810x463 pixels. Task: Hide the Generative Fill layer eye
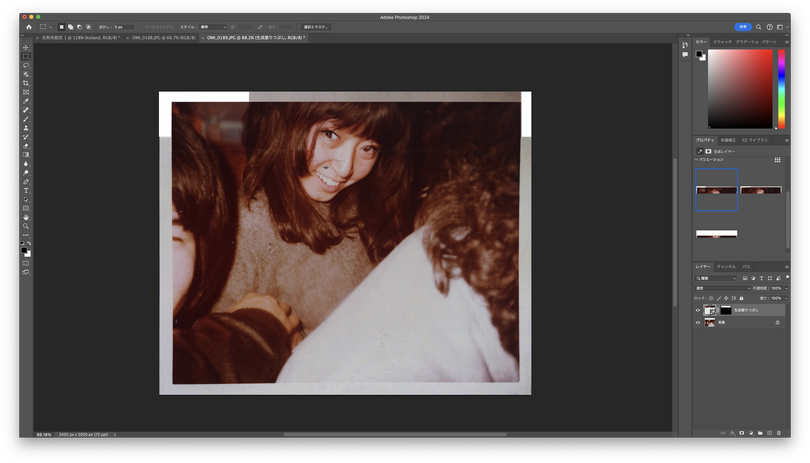pos(698,310)
